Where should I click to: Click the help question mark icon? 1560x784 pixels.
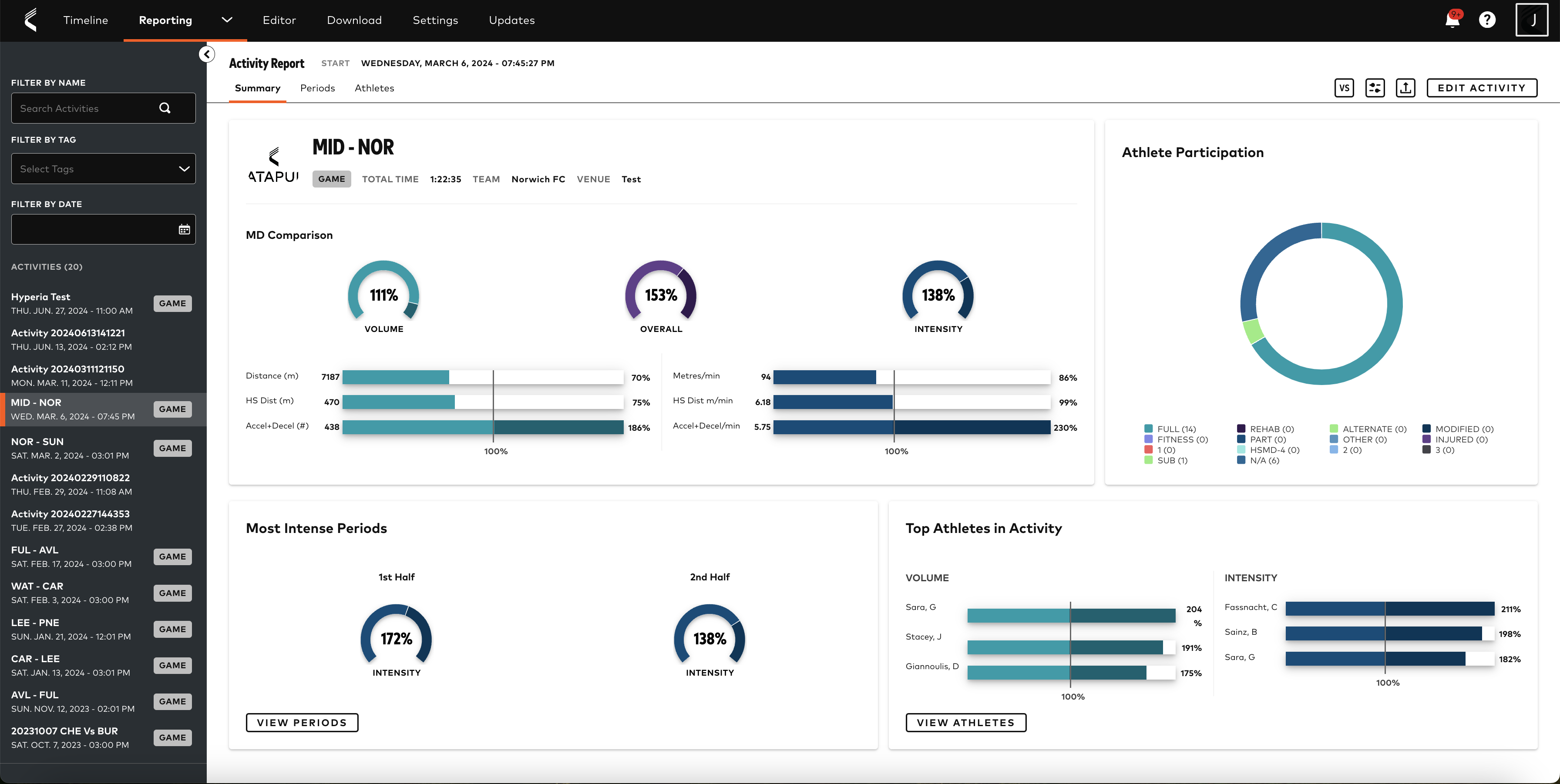(x=1487, y=20)
